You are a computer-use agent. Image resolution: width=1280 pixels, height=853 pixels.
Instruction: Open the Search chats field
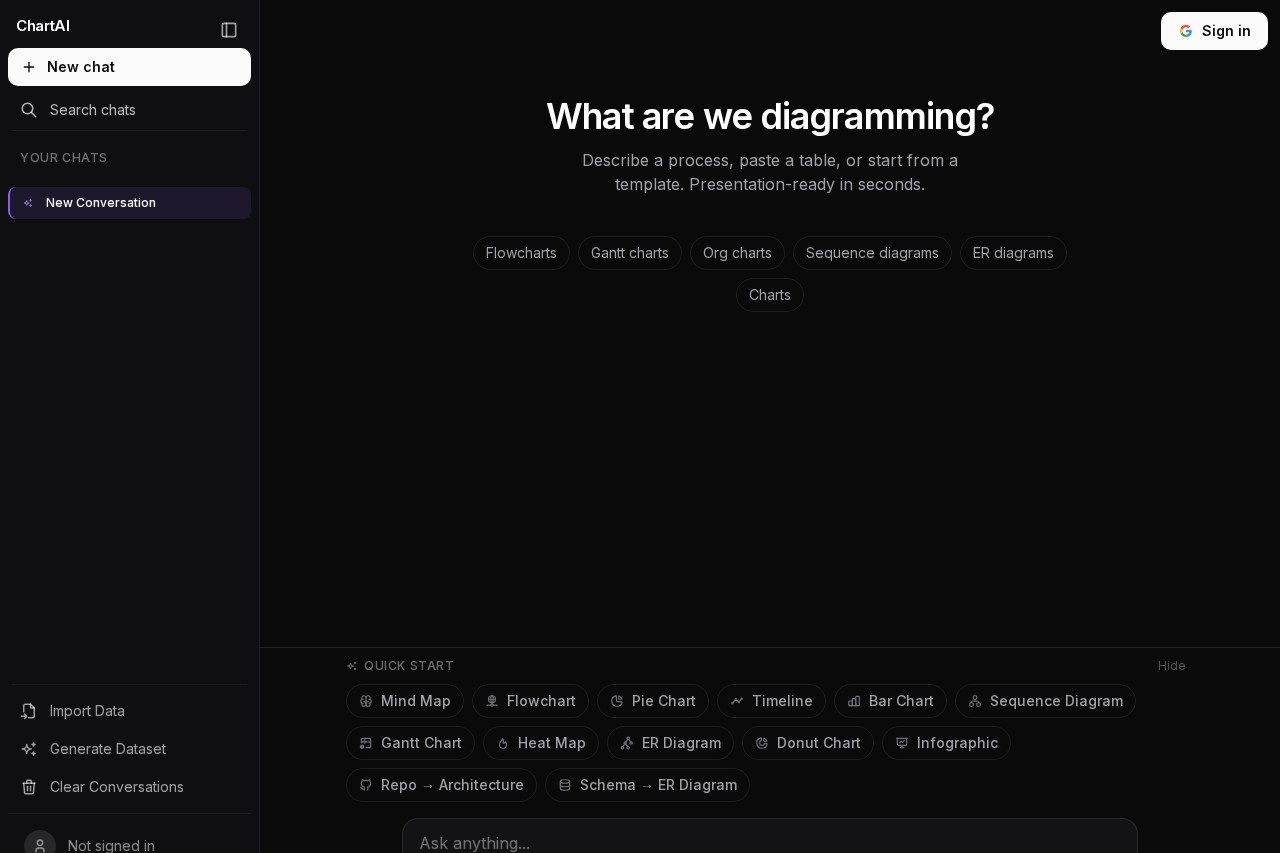point(130,110)
